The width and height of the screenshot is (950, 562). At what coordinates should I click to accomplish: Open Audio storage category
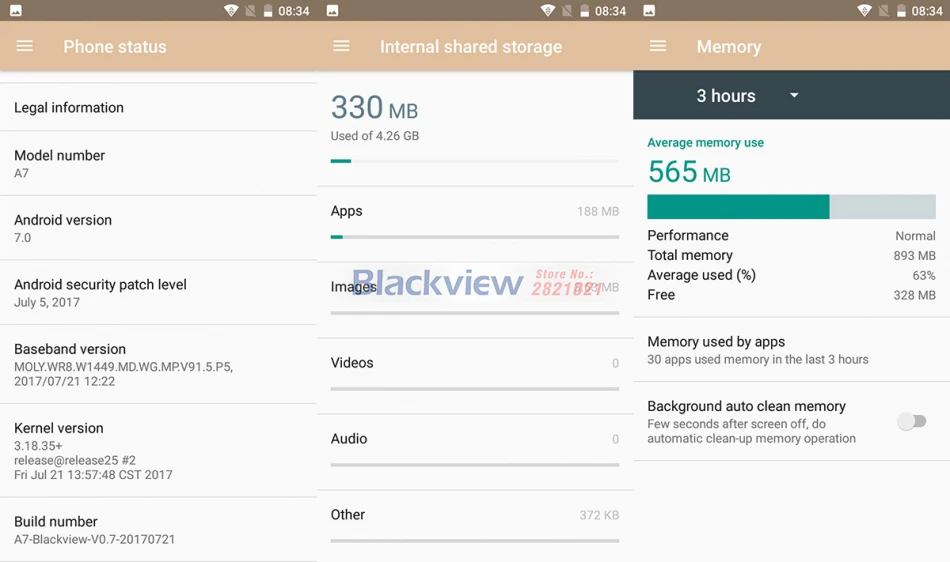tap(475, 452)
